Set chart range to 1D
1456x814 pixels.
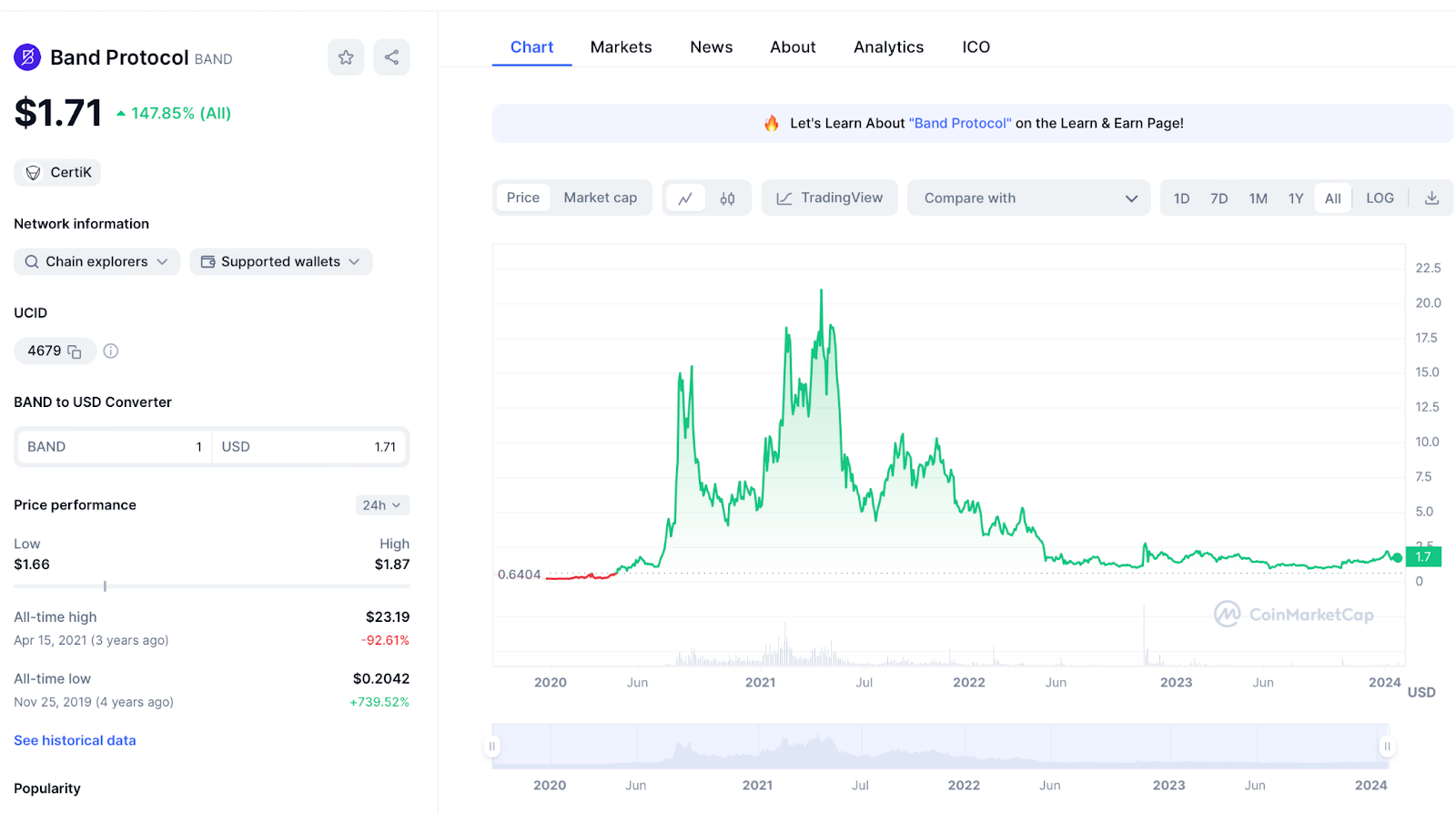click(x=1181, y=198)
